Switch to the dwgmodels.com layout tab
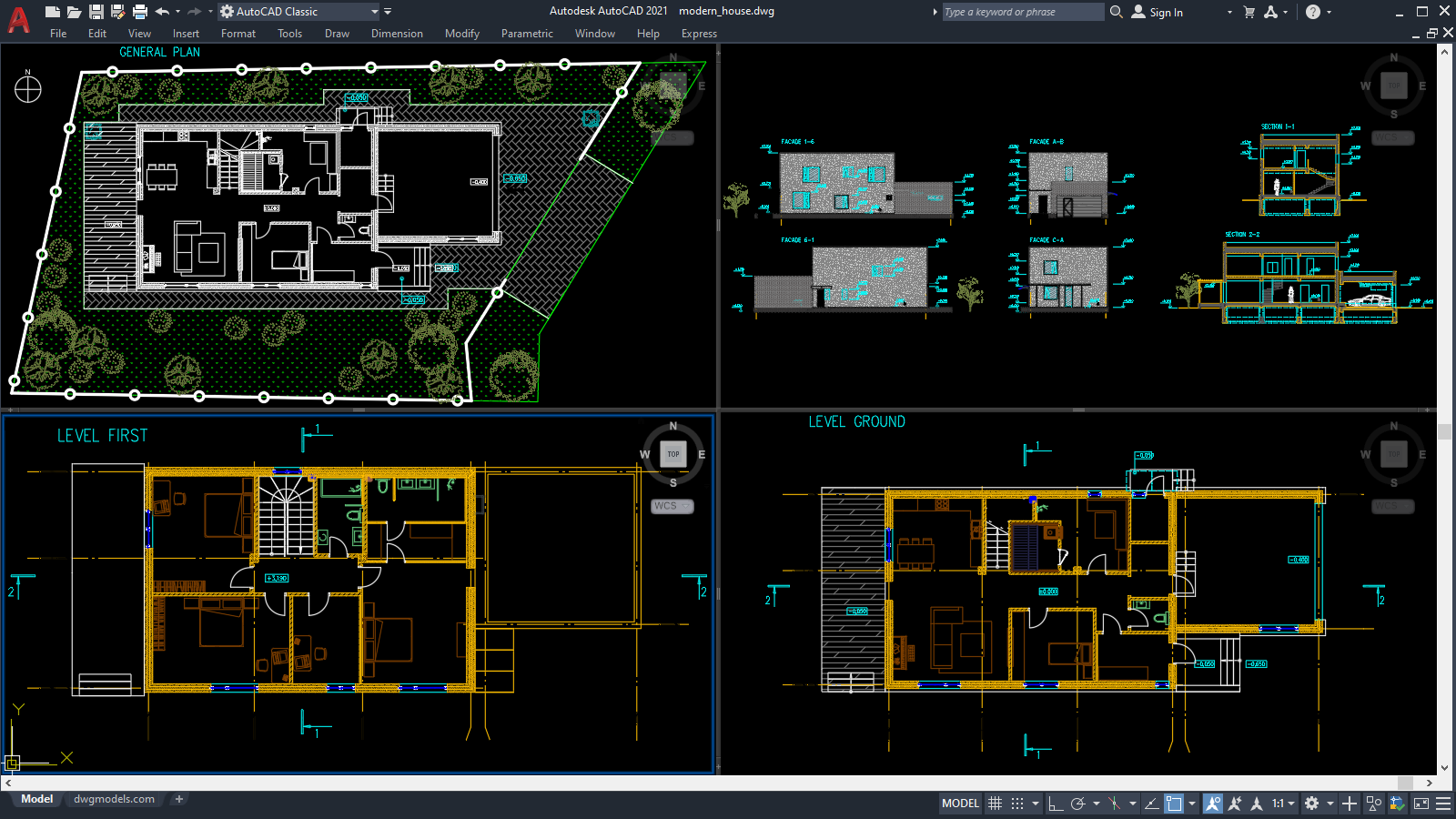Viewport: 1456px width, 819px height. (112, 799)
